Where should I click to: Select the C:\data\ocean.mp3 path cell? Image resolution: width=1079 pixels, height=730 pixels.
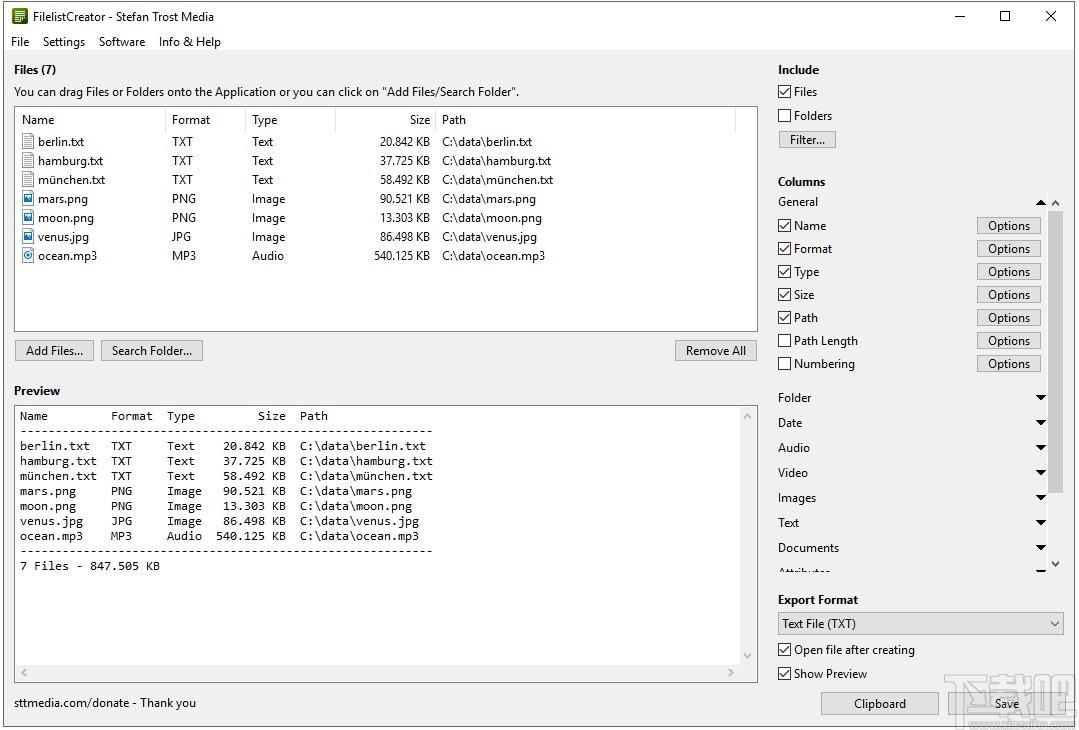point(493,256)
